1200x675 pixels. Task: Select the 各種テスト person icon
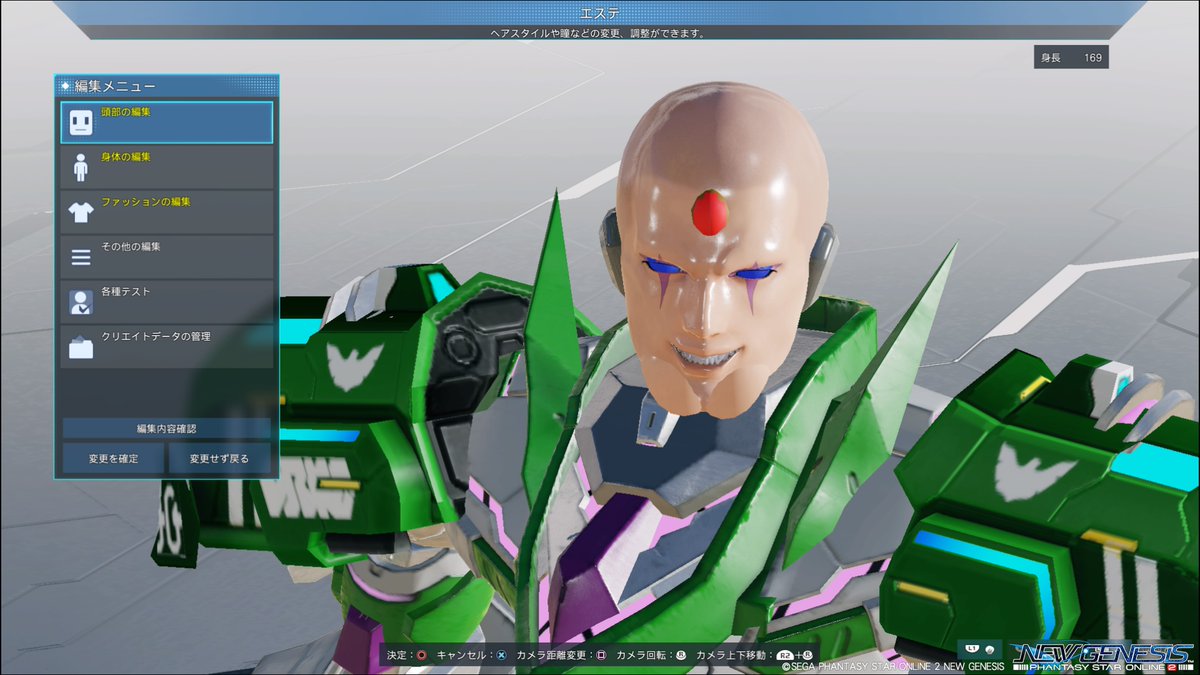tap(81, 302)
